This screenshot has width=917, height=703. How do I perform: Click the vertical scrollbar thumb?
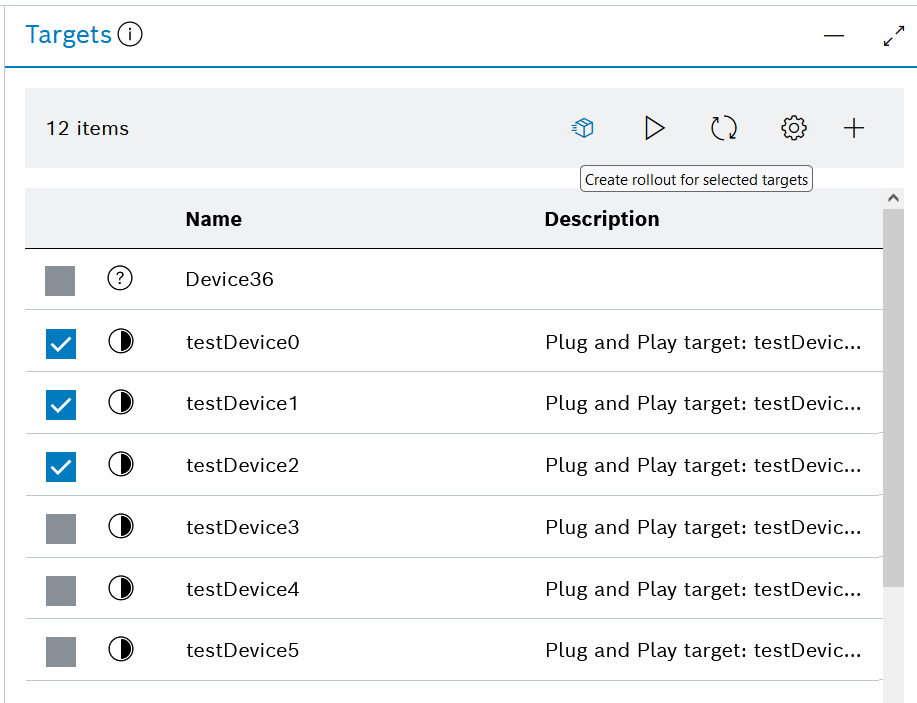coord(893,400)
